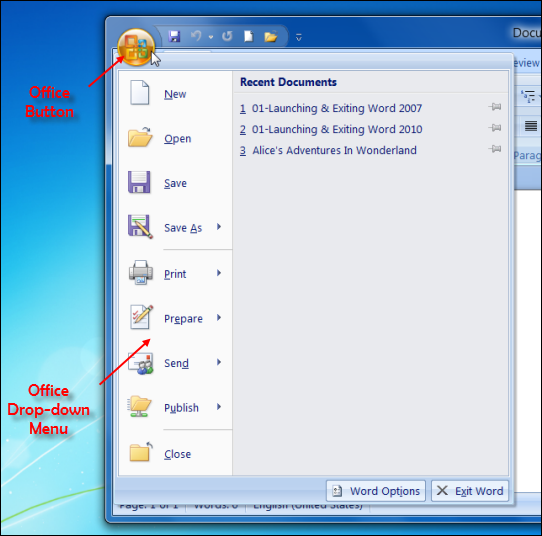Select the Print menu label
This screenshot has width=542, height=536.
[x=175, y=274]
